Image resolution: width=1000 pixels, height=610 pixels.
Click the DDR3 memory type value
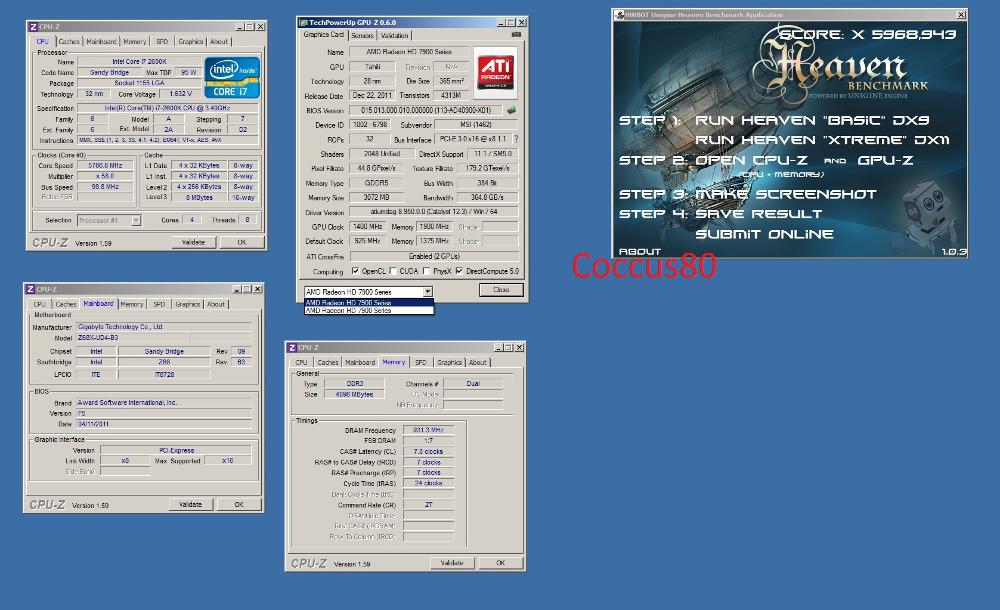pos(355,383)
